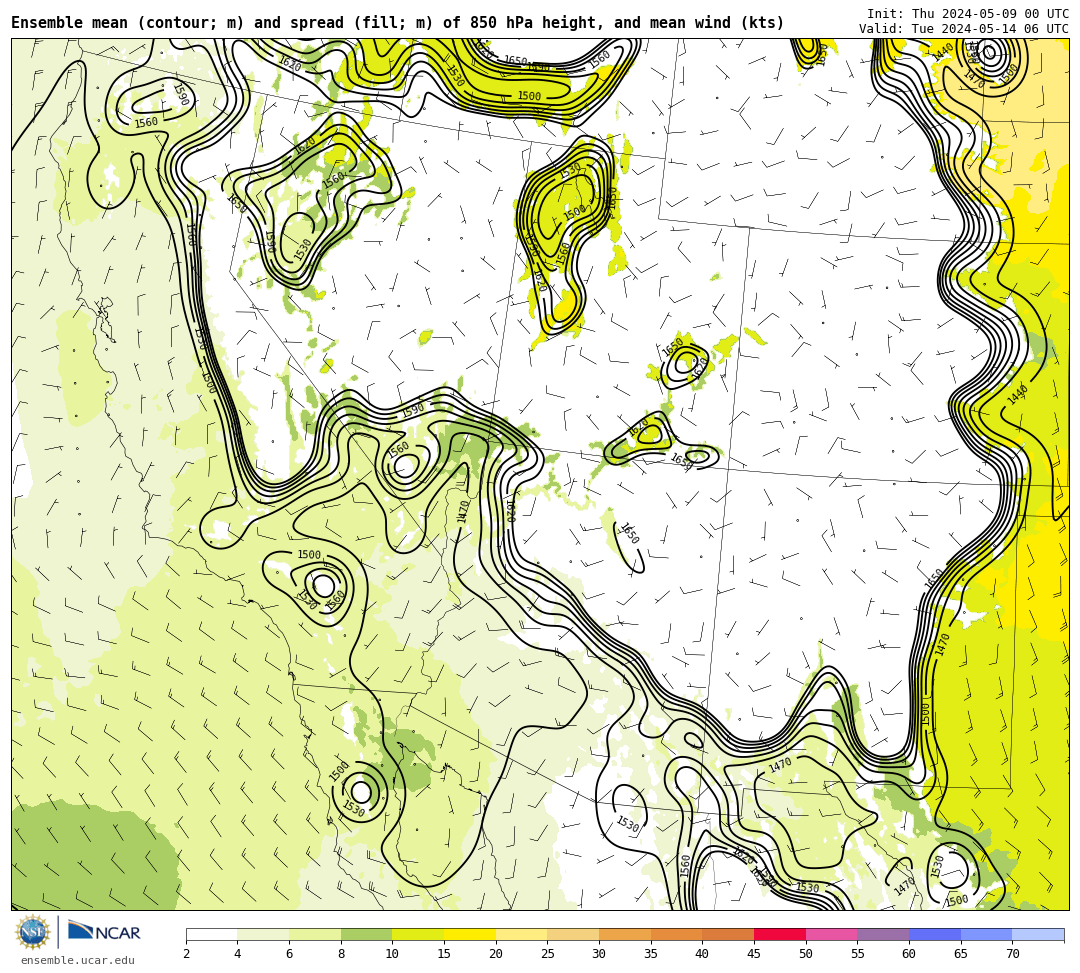Click the colorbar label 6

click(x=289, y=954)
